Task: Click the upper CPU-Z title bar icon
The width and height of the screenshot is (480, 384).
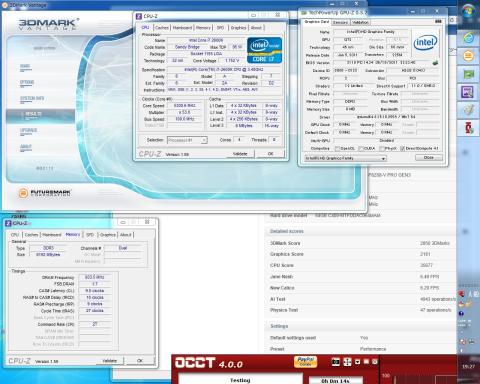Action: [x=139, y=16]
